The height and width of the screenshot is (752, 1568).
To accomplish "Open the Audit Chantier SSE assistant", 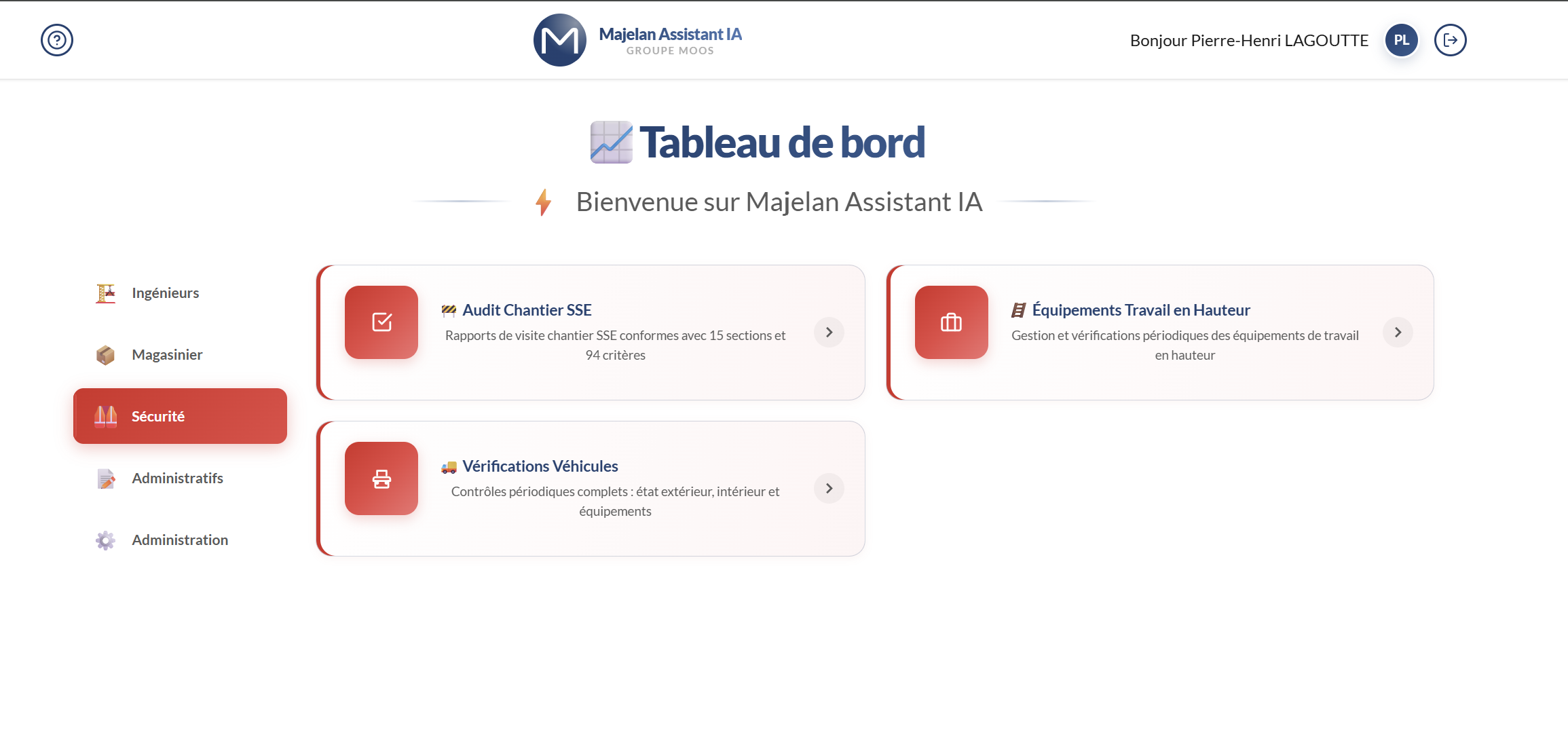I will click(x=526, y=309).
